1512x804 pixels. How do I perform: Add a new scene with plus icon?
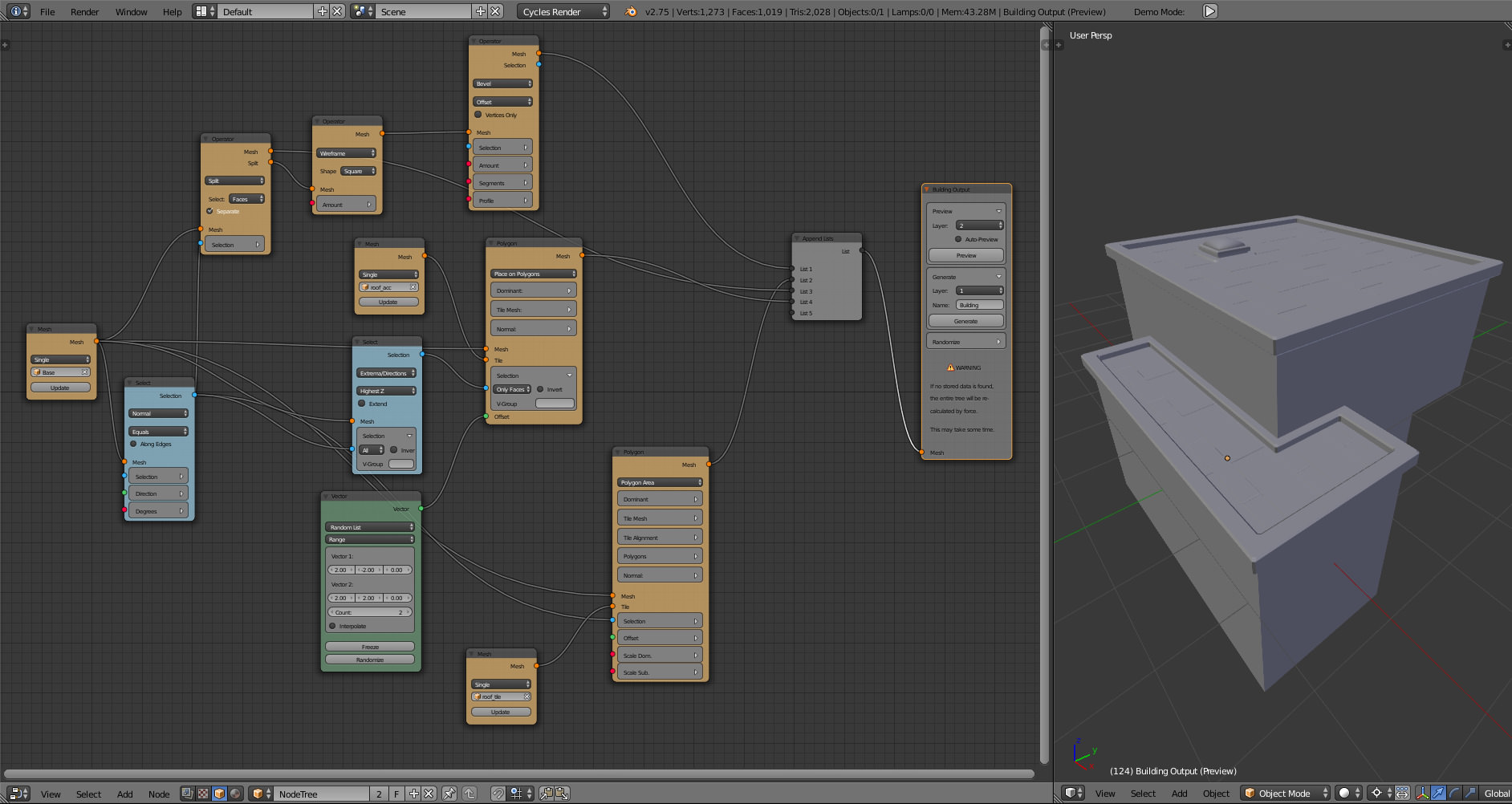pos(480,11)
